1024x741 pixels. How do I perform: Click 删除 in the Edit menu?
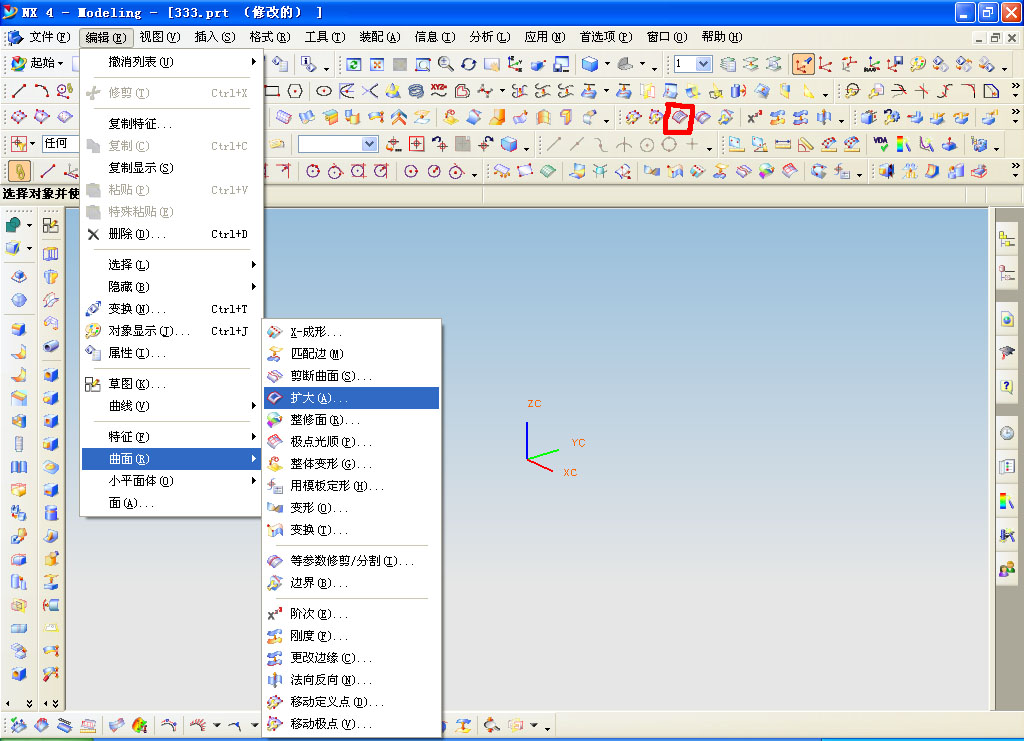pyautogui.click(x=171, y=234)
